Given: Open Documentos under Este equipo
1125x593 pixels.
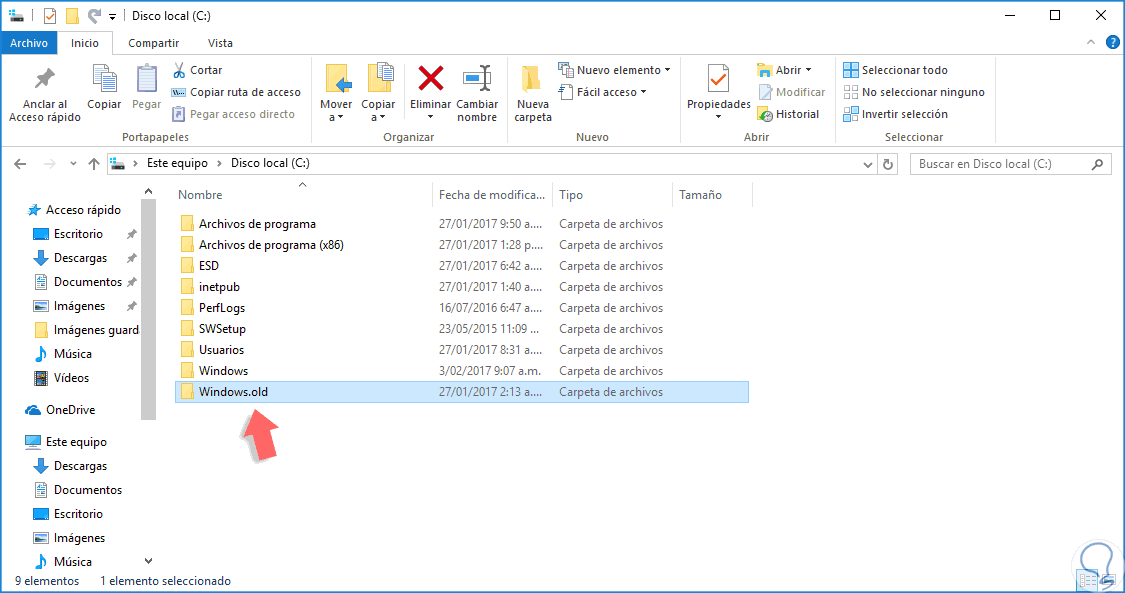Looking at the screenshot, I should pyautogui.click(x=78, y=490).
